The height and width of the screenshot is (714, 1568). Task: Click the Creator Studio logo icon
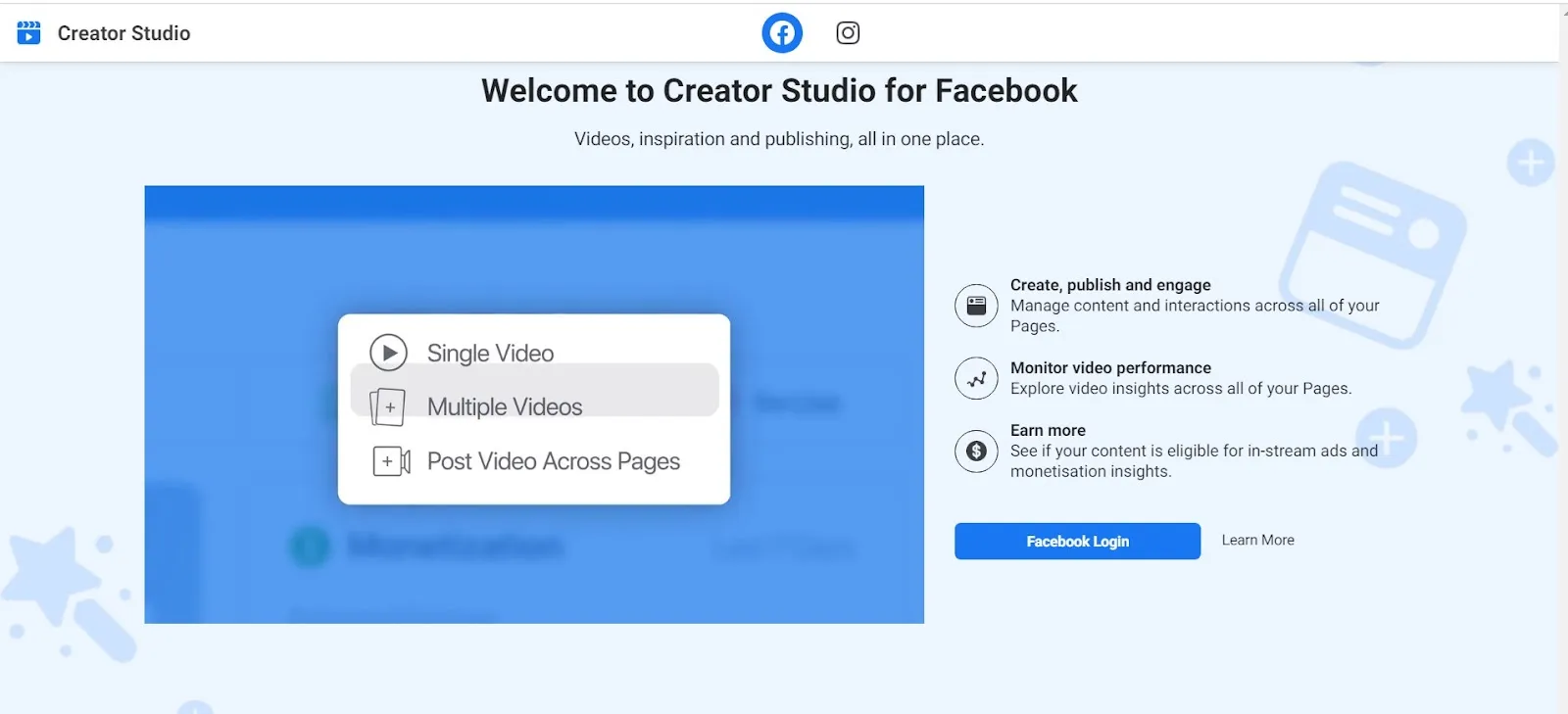tap(29, 32)
